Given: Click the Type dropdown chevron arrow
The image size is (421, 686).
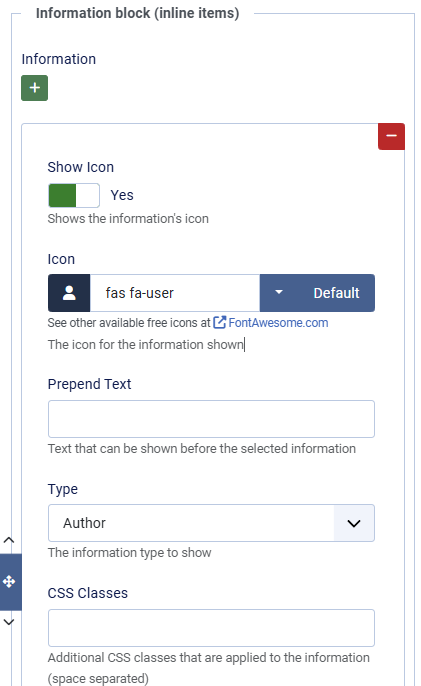Looking at the screenshot, I should pyautogui.click(x=354, y=523).
